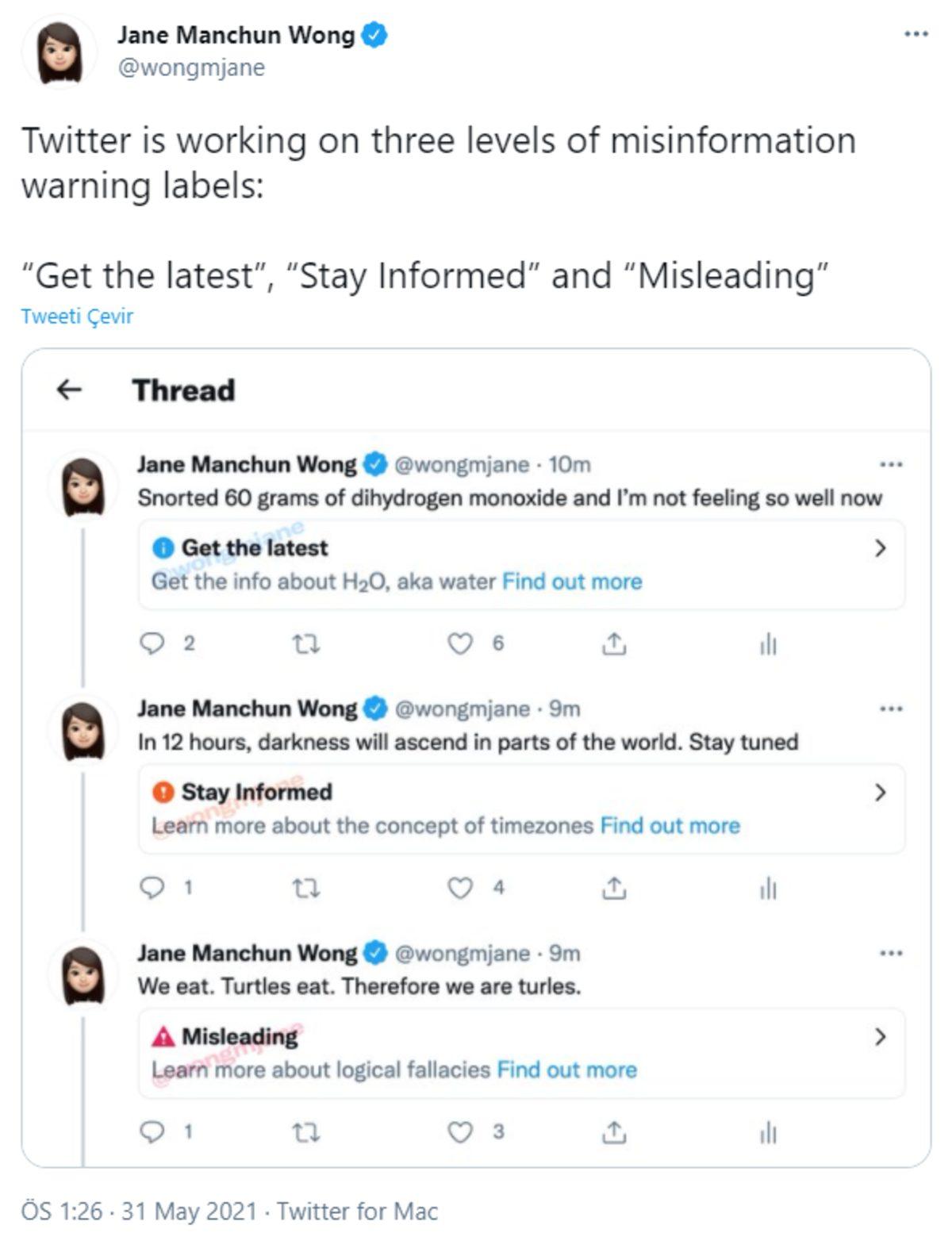
Task: Click the Twitter for Mac source label
Action: coord(357,1212)
